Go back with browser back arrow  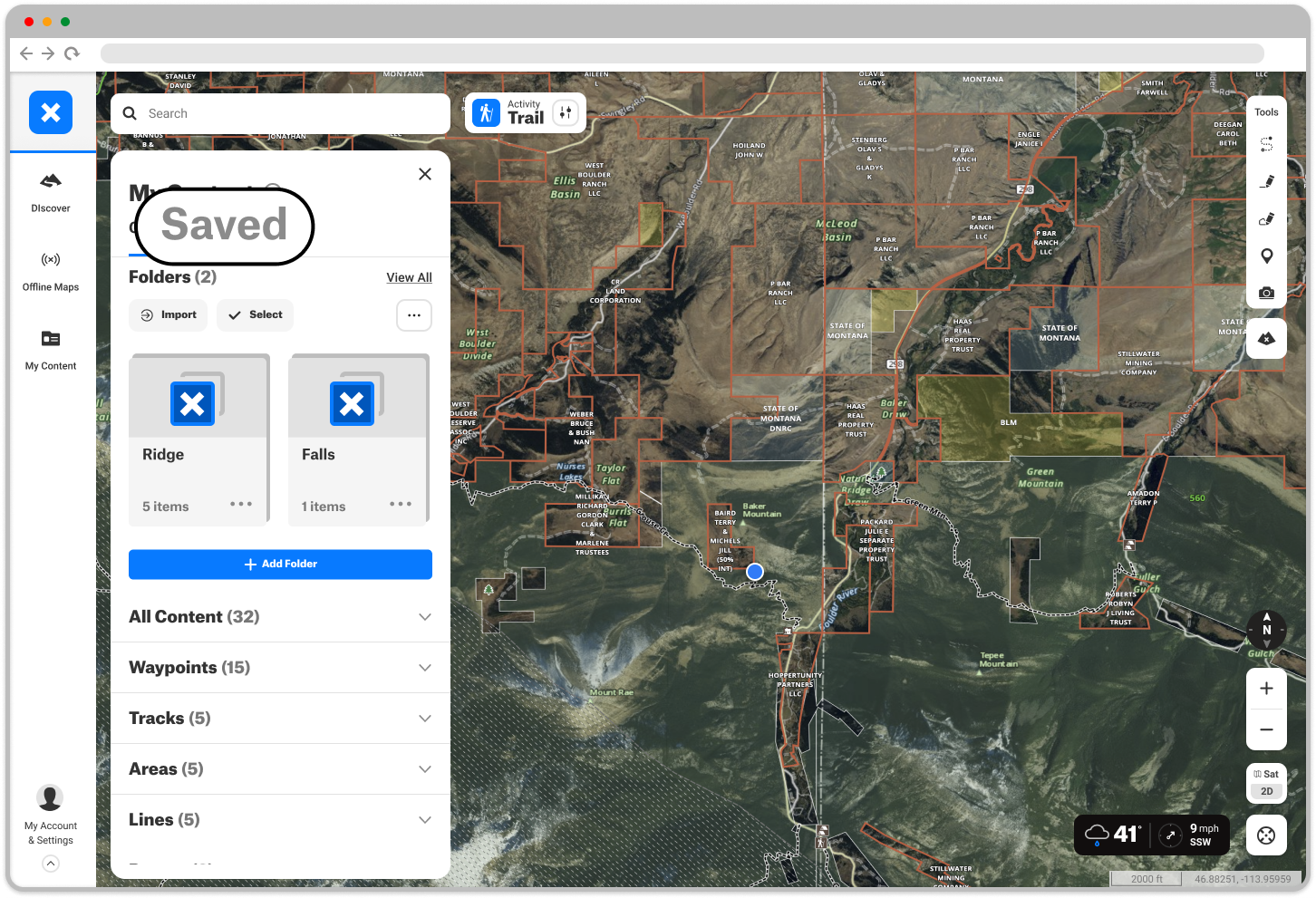pos(26,53)
